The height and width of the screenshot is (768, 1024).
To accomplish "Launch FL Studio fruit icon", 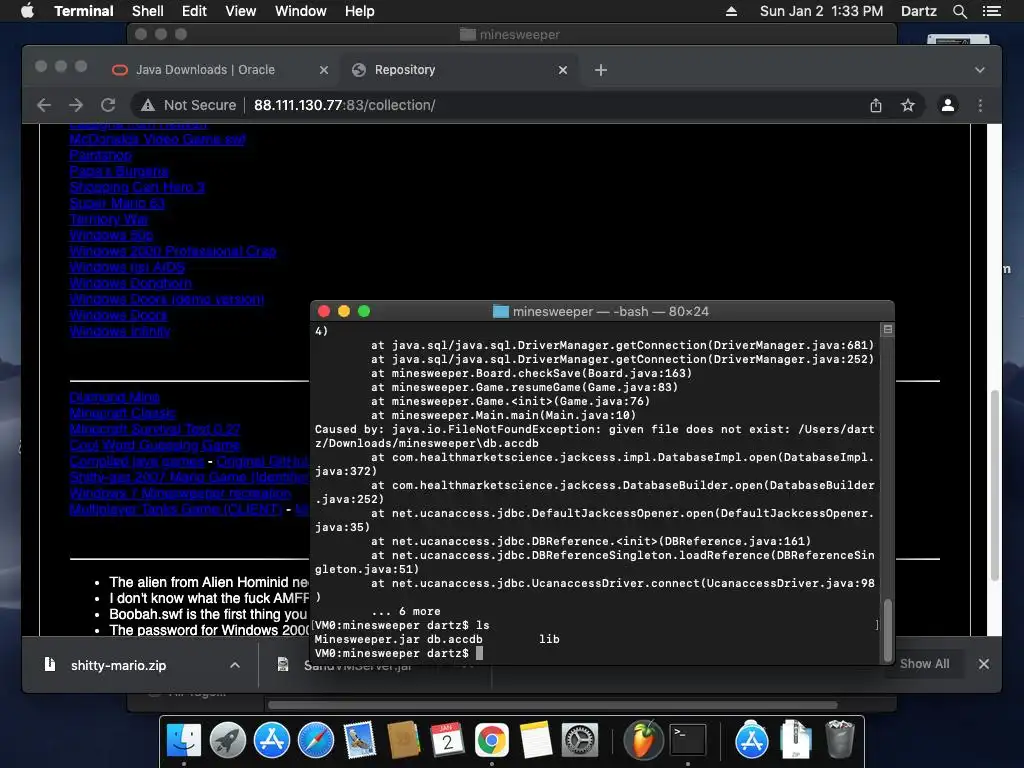I will [x=643, y=740].
